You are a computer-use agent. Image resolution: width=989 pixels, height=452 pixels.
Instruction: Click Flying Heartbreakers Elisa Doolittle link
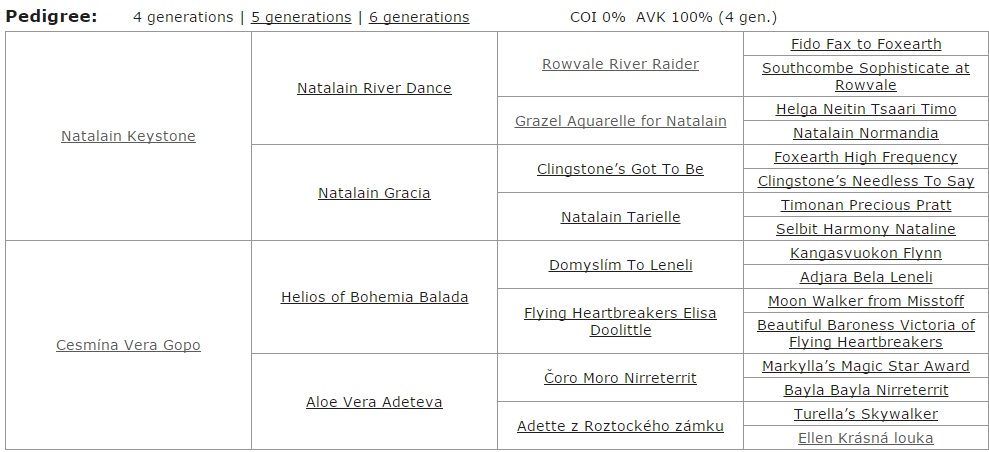620,321
